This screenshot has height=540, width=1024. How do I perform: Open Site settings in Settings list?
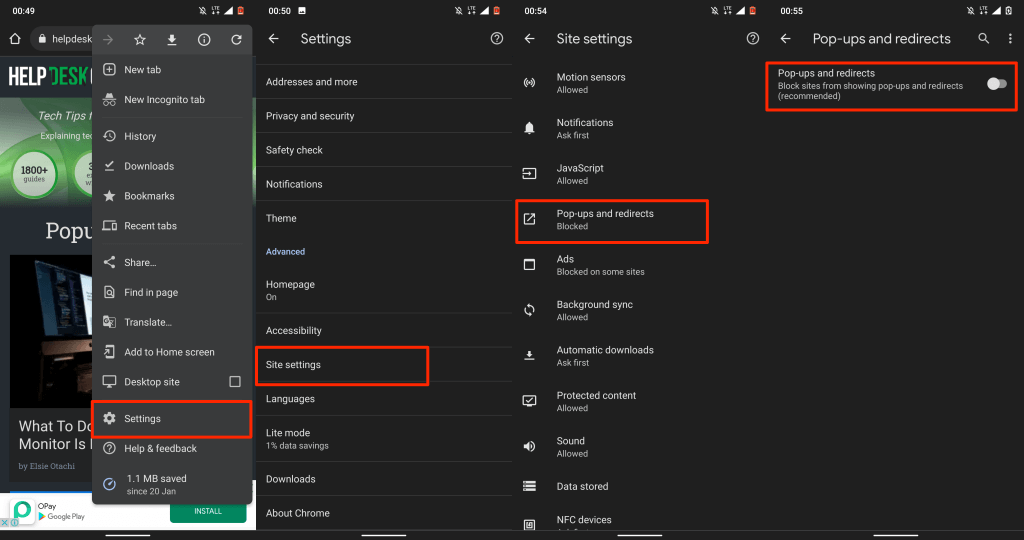pyautogui.click(x=293, y=365)
